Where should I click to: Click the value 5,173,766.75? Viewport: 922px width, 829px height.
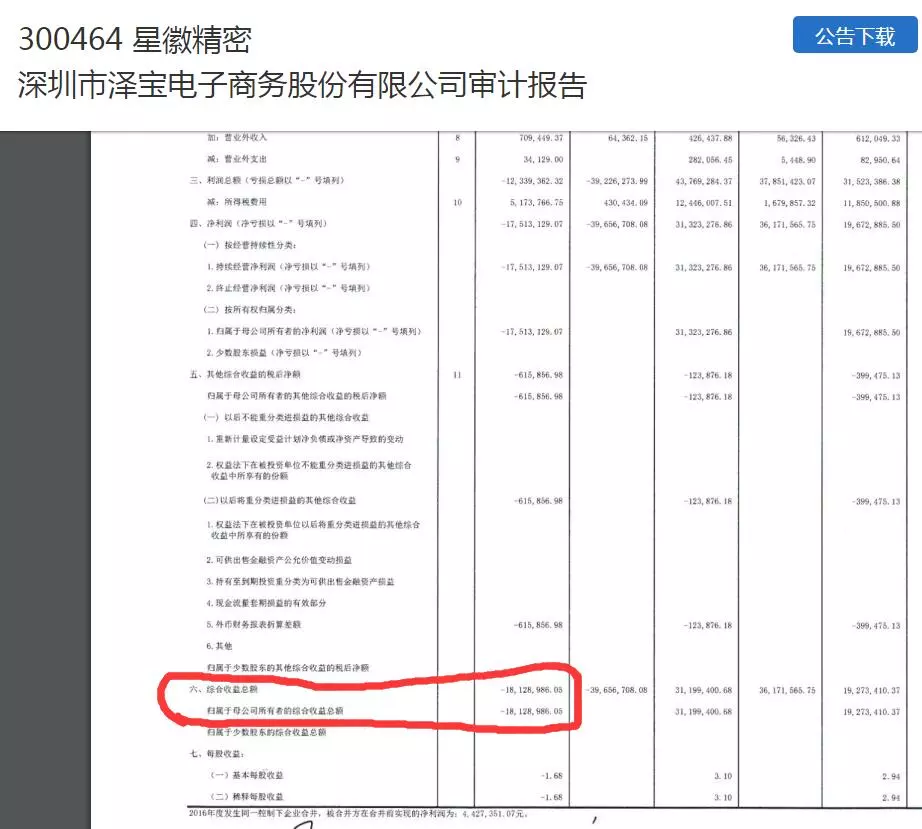pos(536,202)
